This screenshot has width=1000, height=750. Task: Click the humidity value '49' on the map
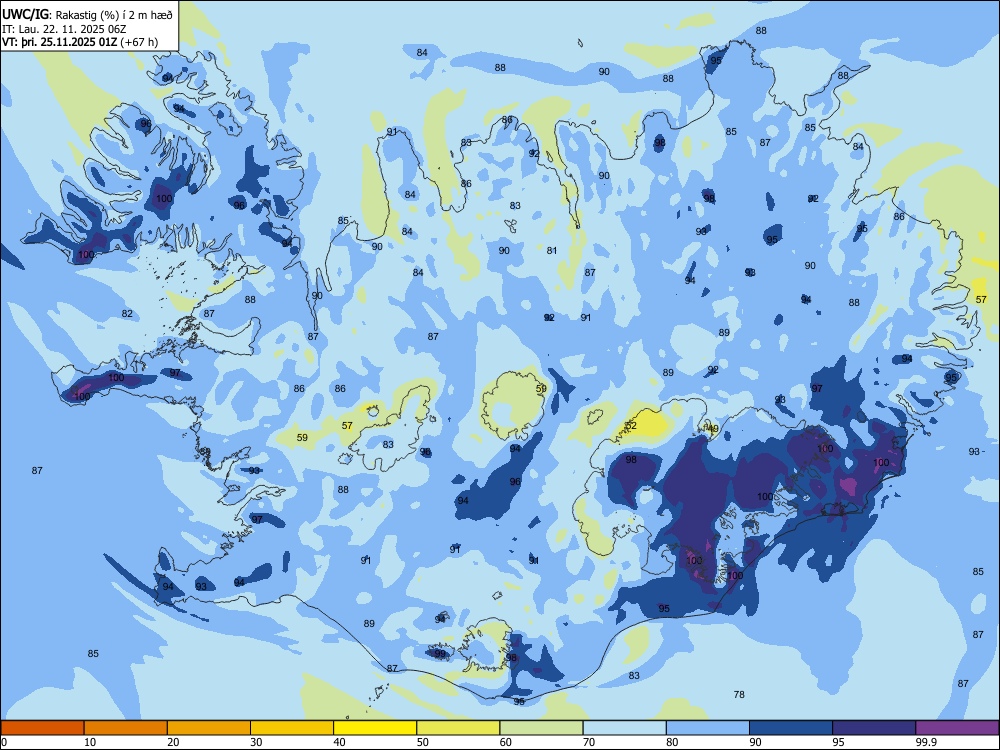coord(713,429)
